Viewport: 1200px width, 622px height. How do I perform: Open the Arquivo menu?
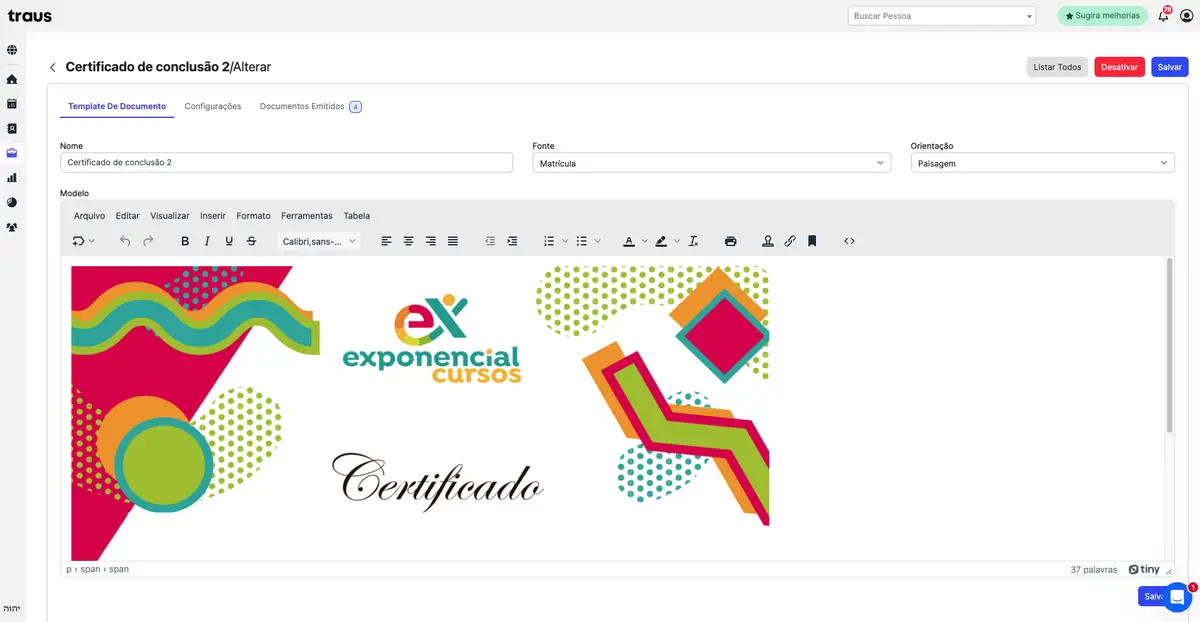tap(89, 216)
